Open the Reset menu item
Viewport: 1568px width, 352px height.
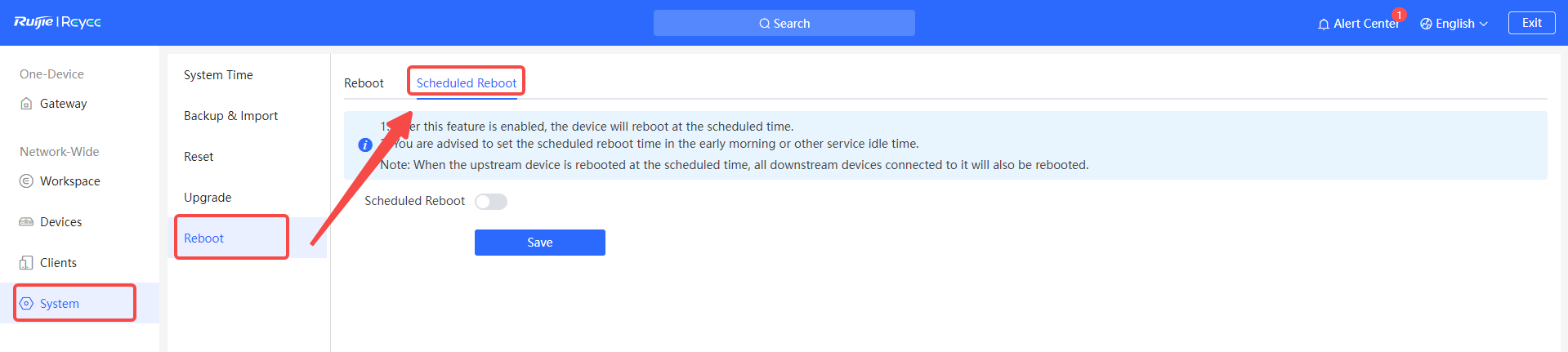pos(199,157)
